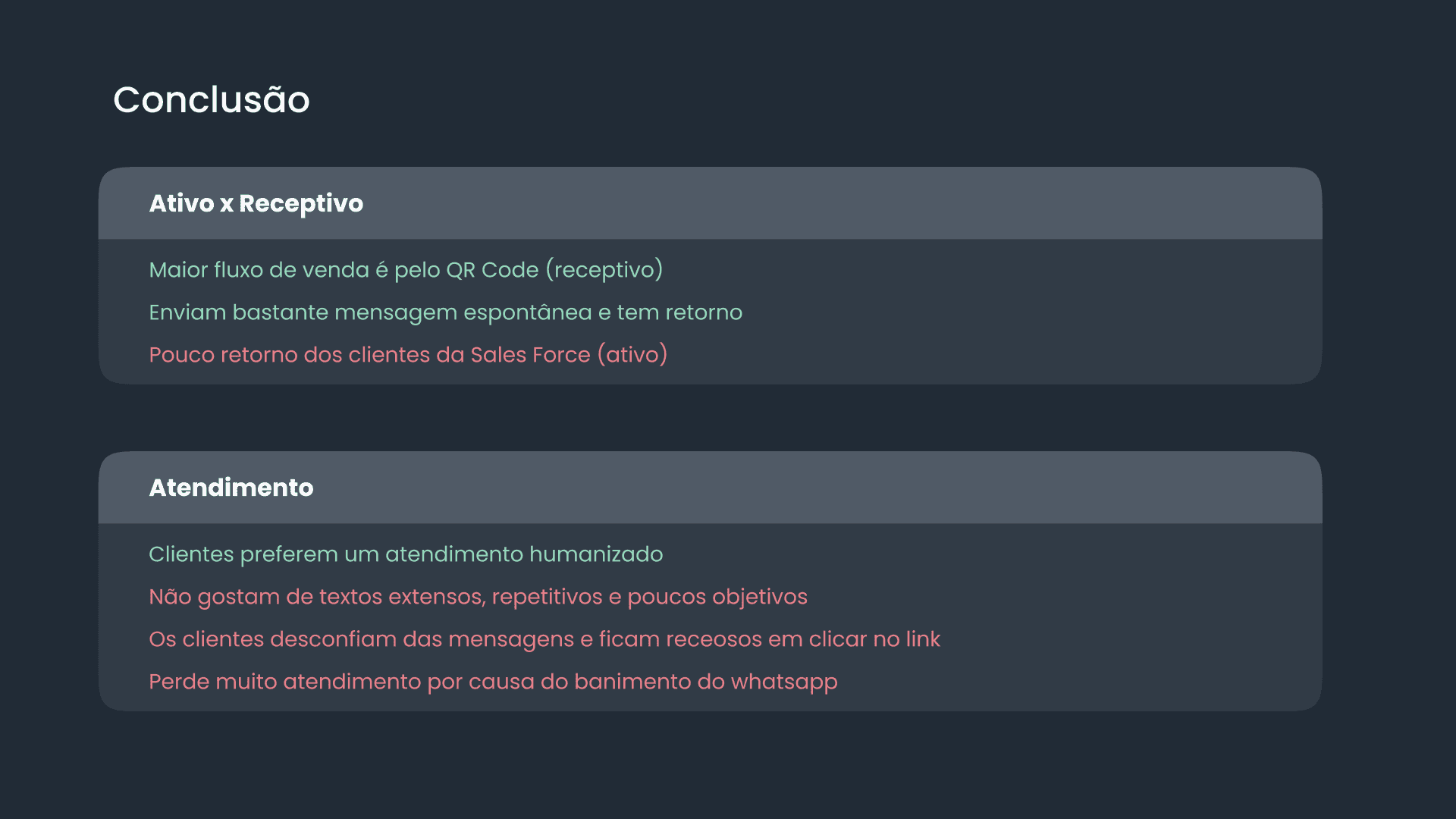Image resolution: width=1456 pixels, height=819 pixels.
Task: Select the word link at line end
Action: tap(923, 639)
